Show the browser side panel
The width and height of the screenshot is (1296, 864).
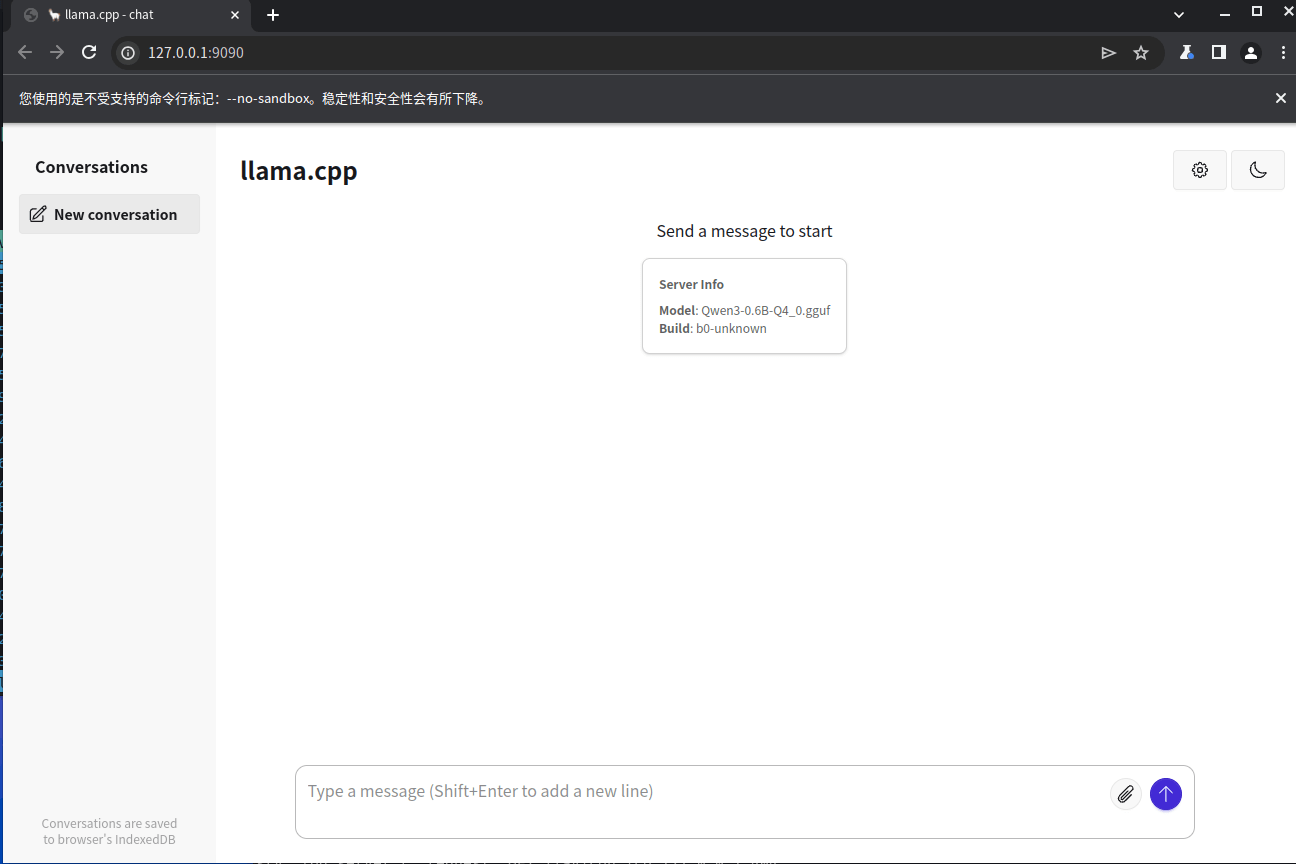click(x=1218, y=53)
